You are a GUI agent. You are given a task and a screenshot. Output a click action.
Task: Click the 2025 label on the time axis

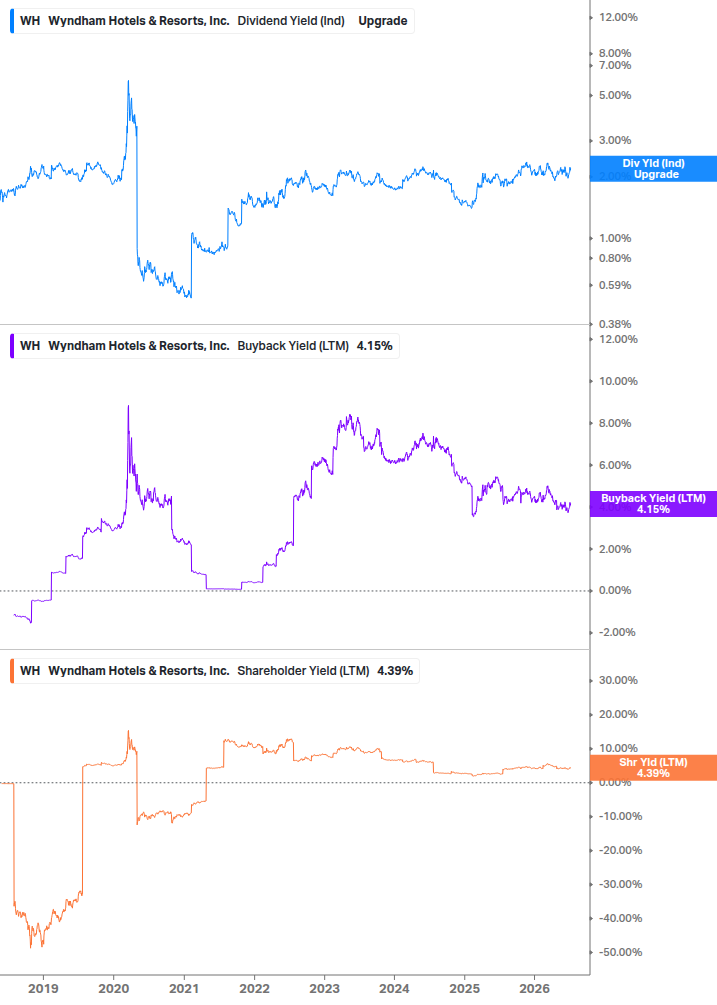pos(465,989)
